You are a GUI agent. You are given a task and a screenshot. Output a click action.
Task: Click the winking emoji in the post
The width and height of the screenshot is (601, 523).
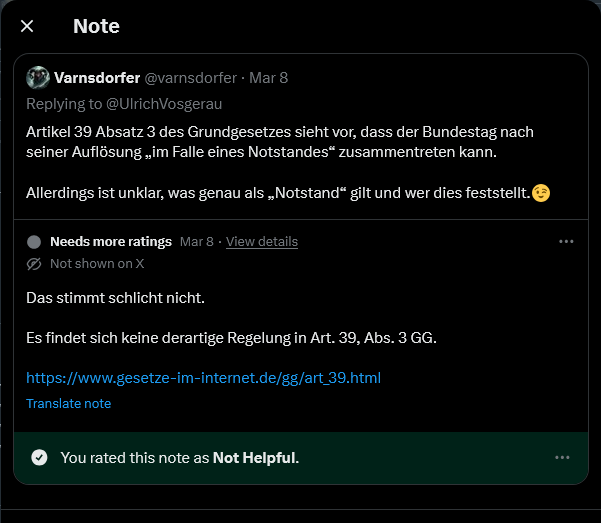pos(541,191)
